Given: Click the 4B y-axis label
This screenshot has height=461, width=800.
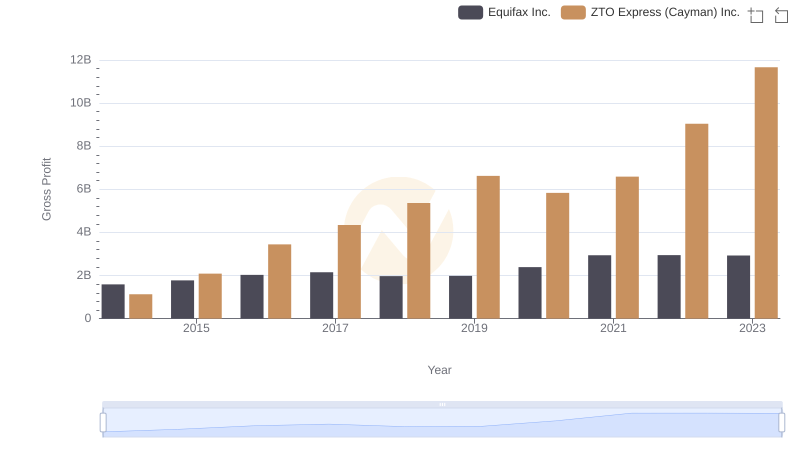Looking at the screenshot, I should pyautogui.click(x=84, y=232).
